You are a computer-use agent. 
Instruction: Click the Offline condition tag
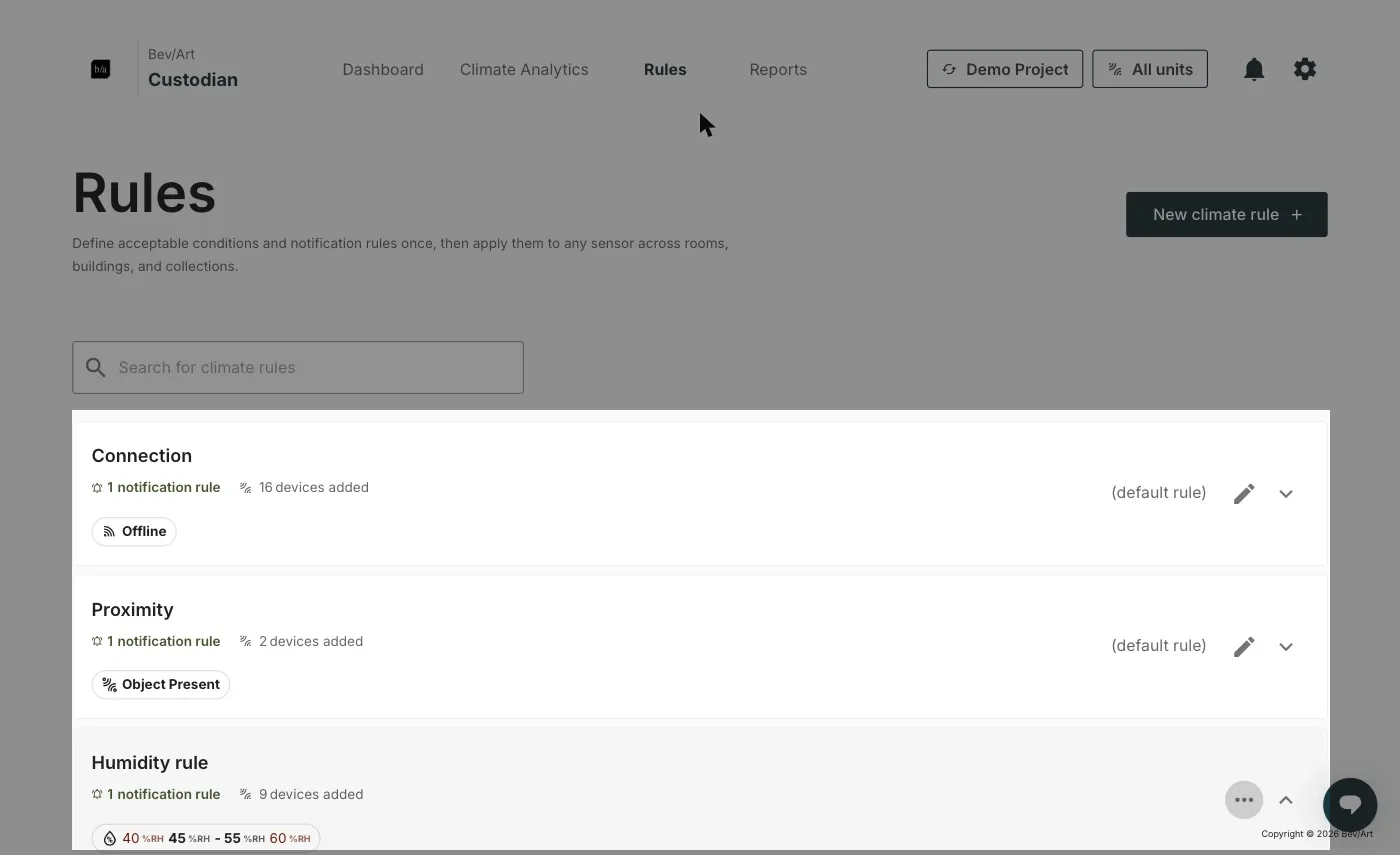pos(134,531)
